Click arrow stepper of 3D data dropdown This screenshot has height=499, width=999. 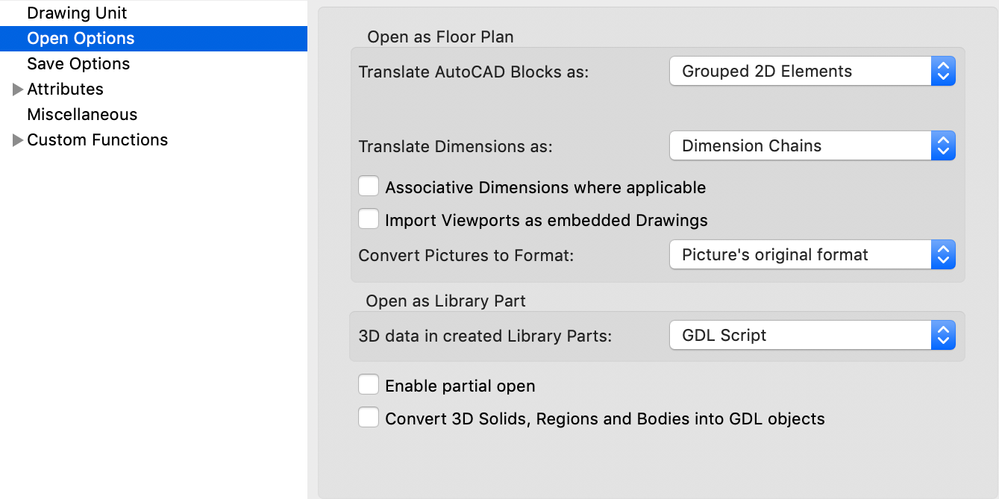pyautogui.click(x=943, y=335)
